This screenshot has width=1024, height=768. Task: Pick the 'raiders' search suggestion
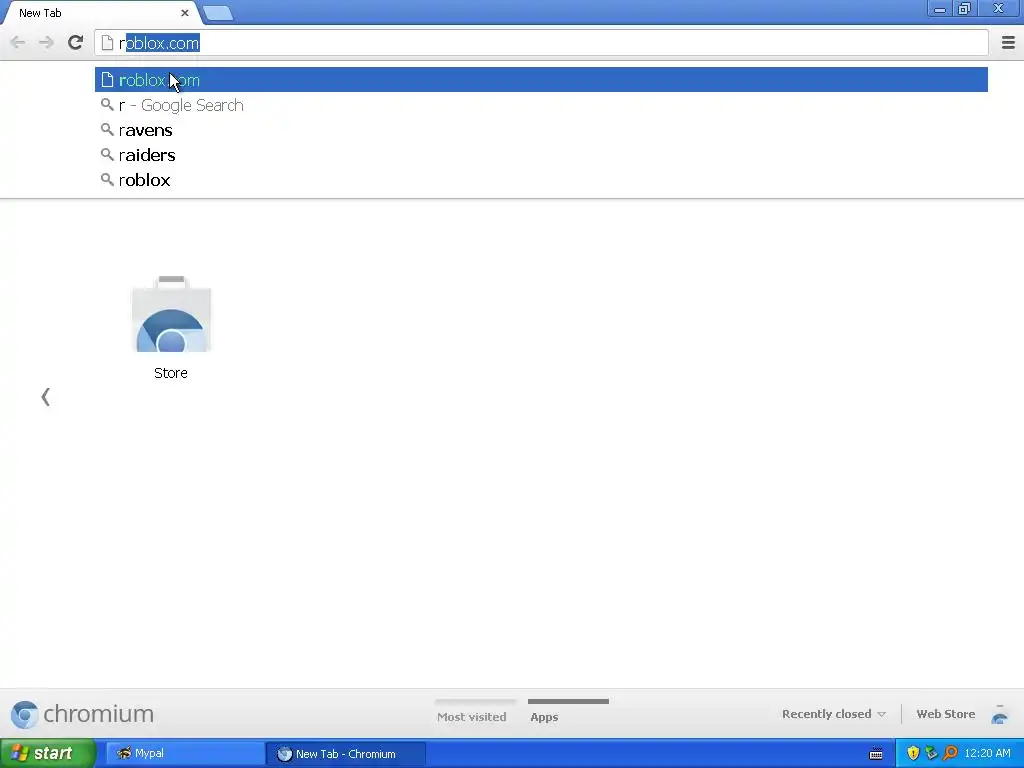coord(541,155)
